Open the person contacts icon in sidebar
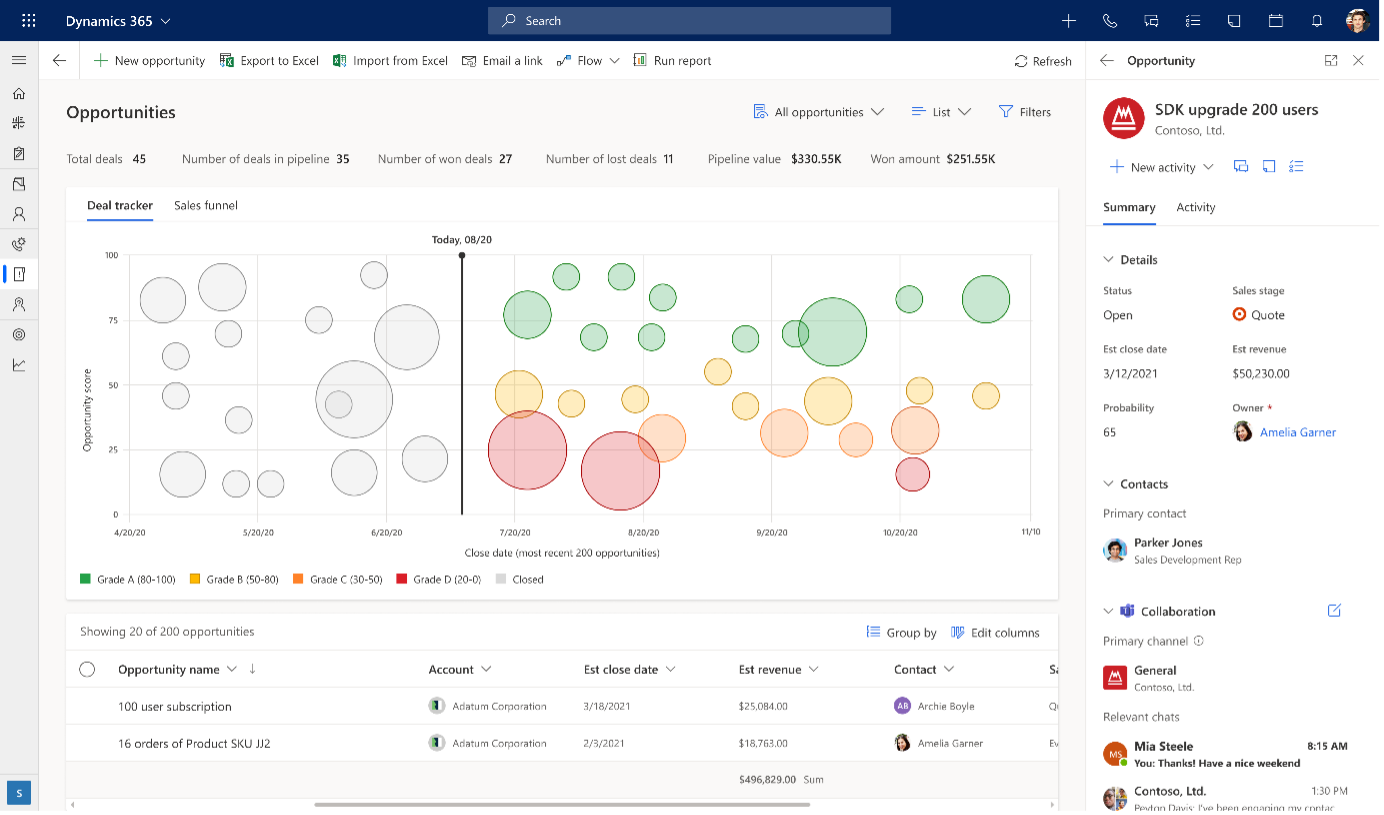The width and height of the screenshot is (1384, 815). pyautogui.click(x=19, y=214)
